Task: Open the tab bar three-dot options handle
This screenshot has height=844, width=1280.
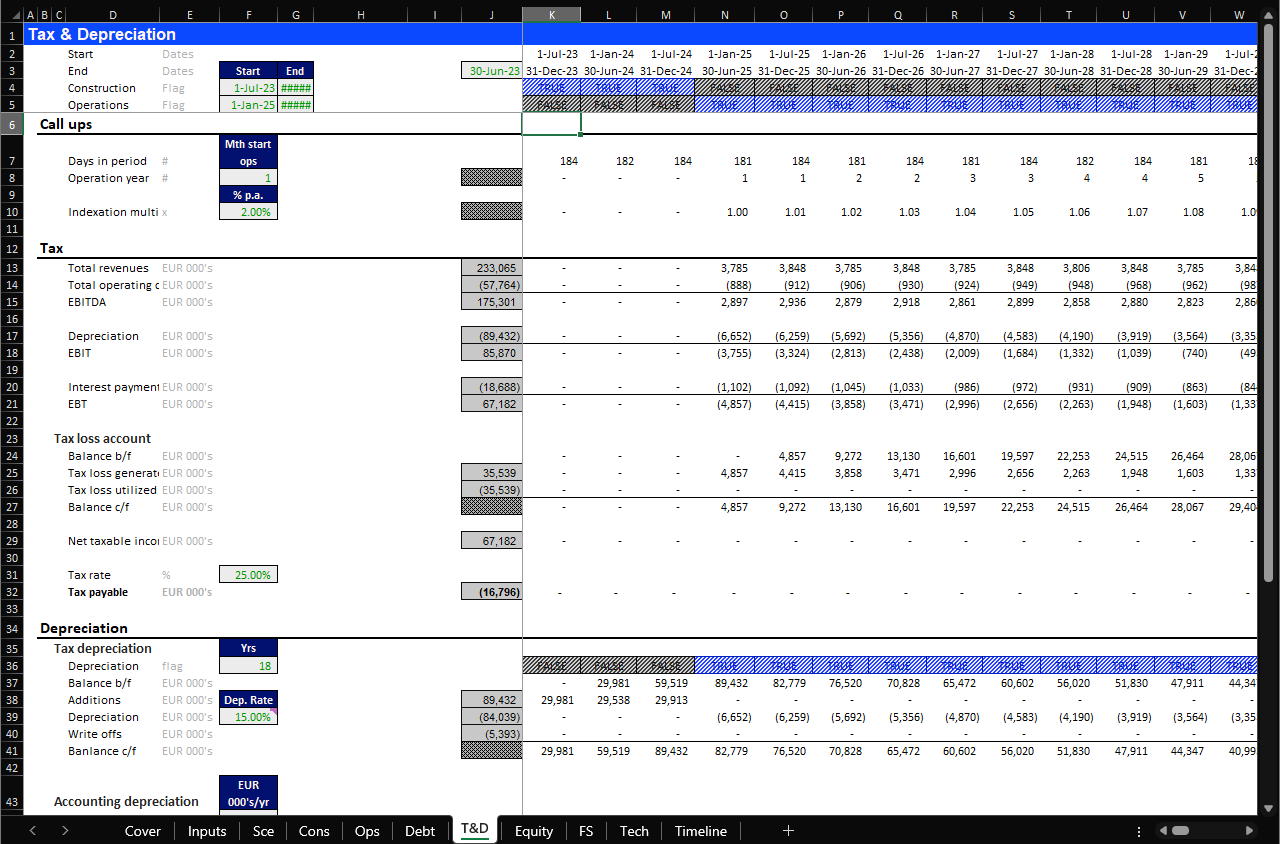Action: tap(1139, 831)
